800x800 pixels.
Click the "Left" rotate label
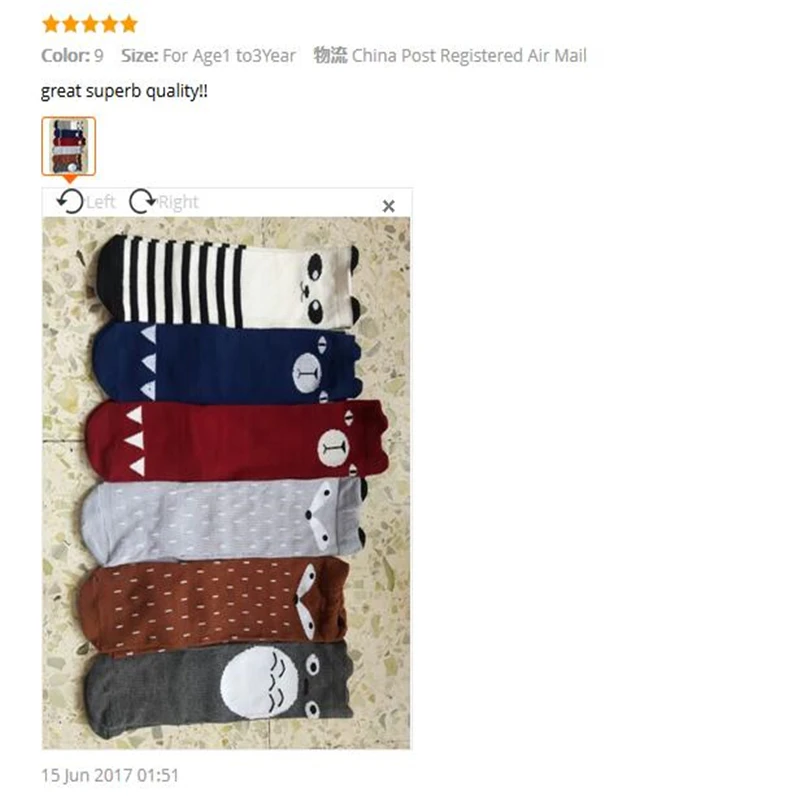point(101,202)
